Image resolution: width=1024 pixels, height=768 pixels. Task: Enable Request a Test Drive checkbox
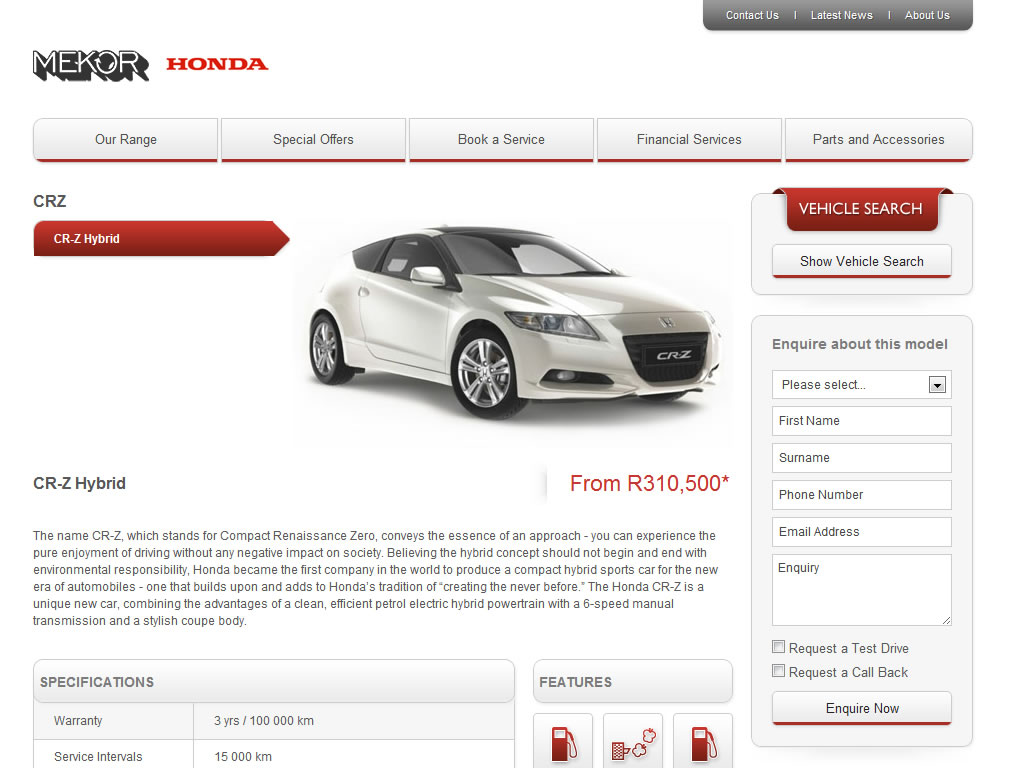tap(778, 647)
